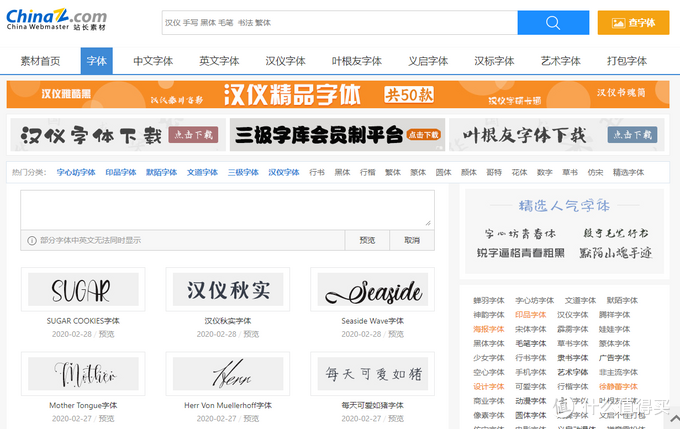Click 预览 under Mother Tongue字体
This screenshot has width=680, height=429.
tap(106, 419)
